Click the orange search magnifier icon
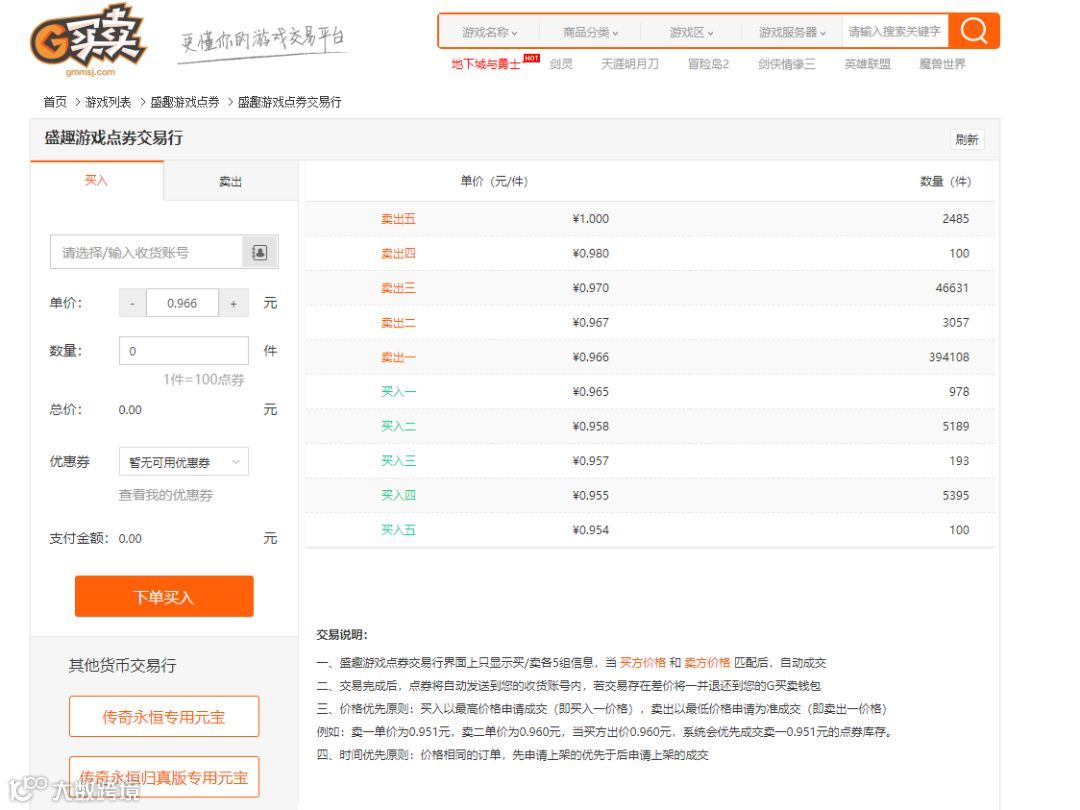Image resolution: width=1080 pixels, height=810 pixels. click(973, 31)
